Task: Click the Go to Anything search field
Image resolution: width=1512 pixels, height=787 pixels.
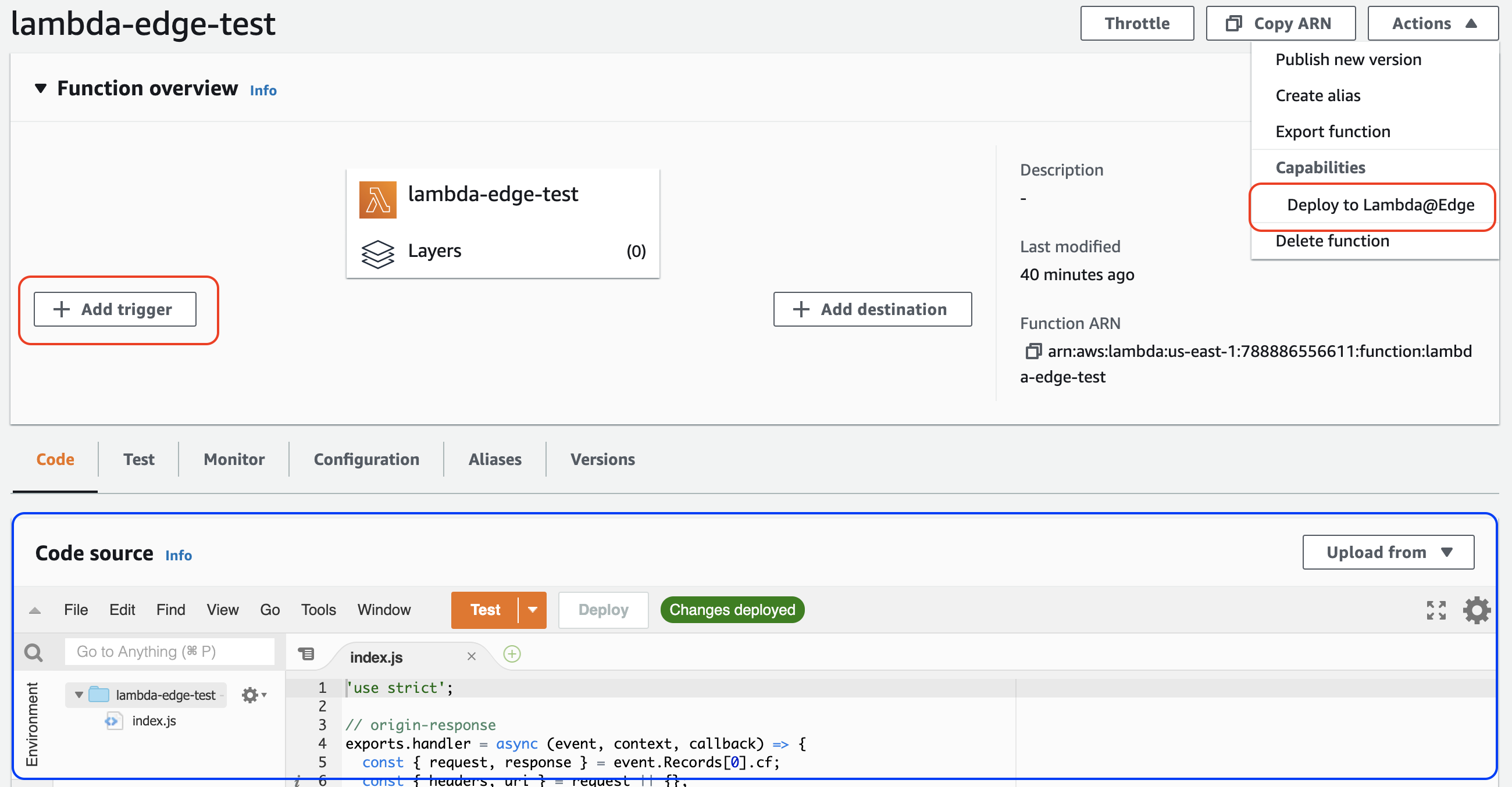Action: (x=169, y=652)
